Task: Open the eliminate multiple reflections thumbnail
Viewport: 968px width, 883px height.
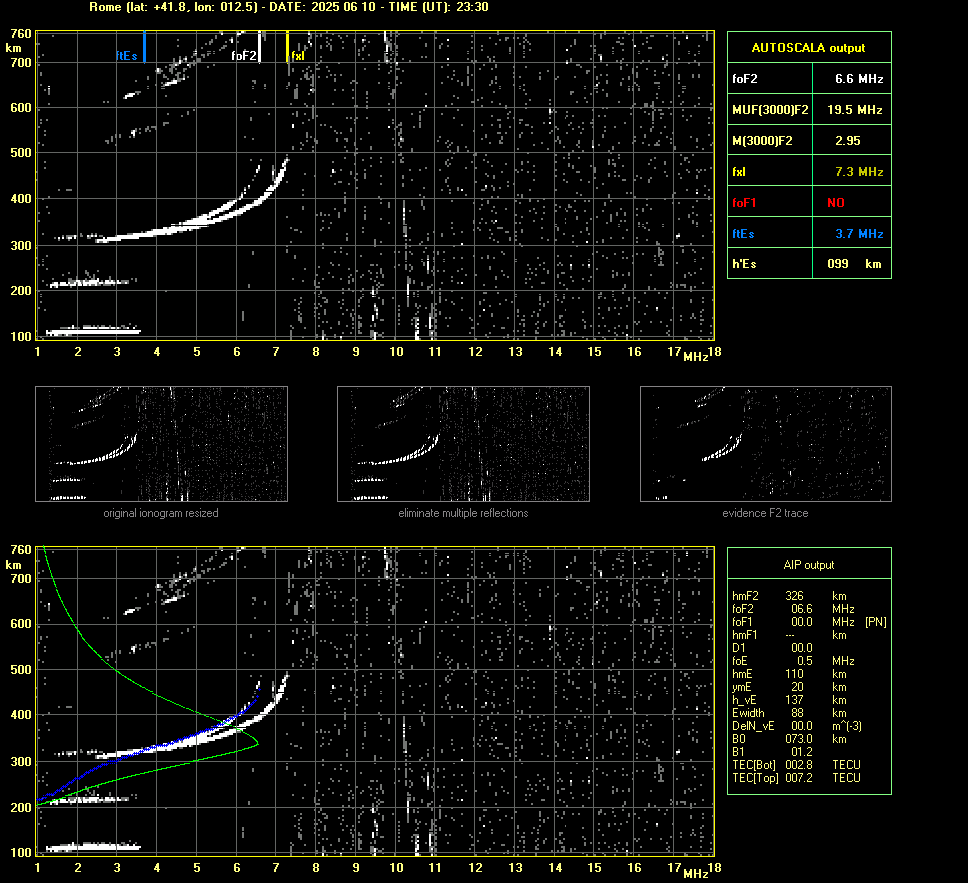Action: (x=463, y=444)
